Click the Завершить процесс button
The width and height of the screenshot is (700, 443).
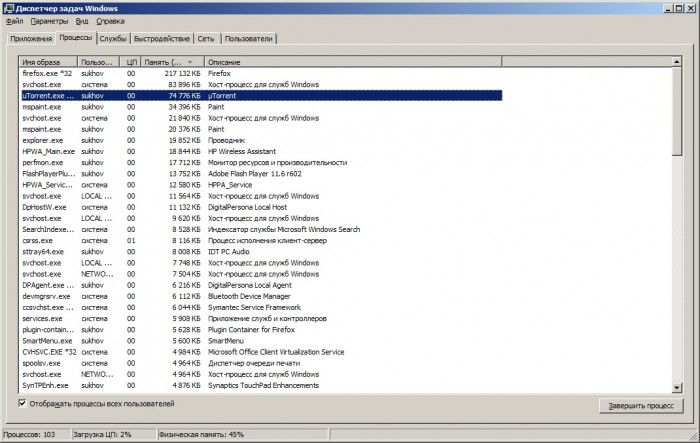641,406
